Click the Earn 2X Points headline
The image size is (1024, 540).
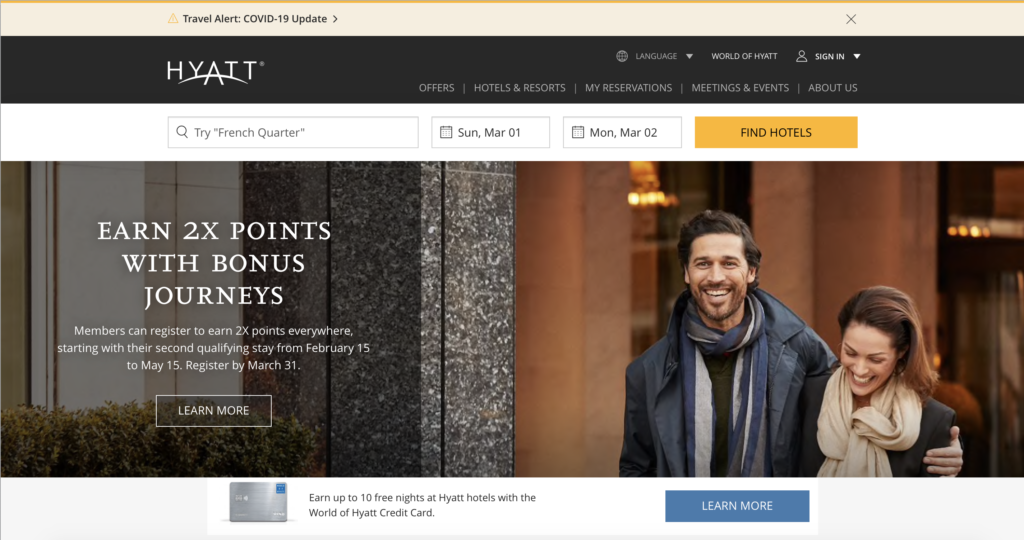click(x=214, y=263)
